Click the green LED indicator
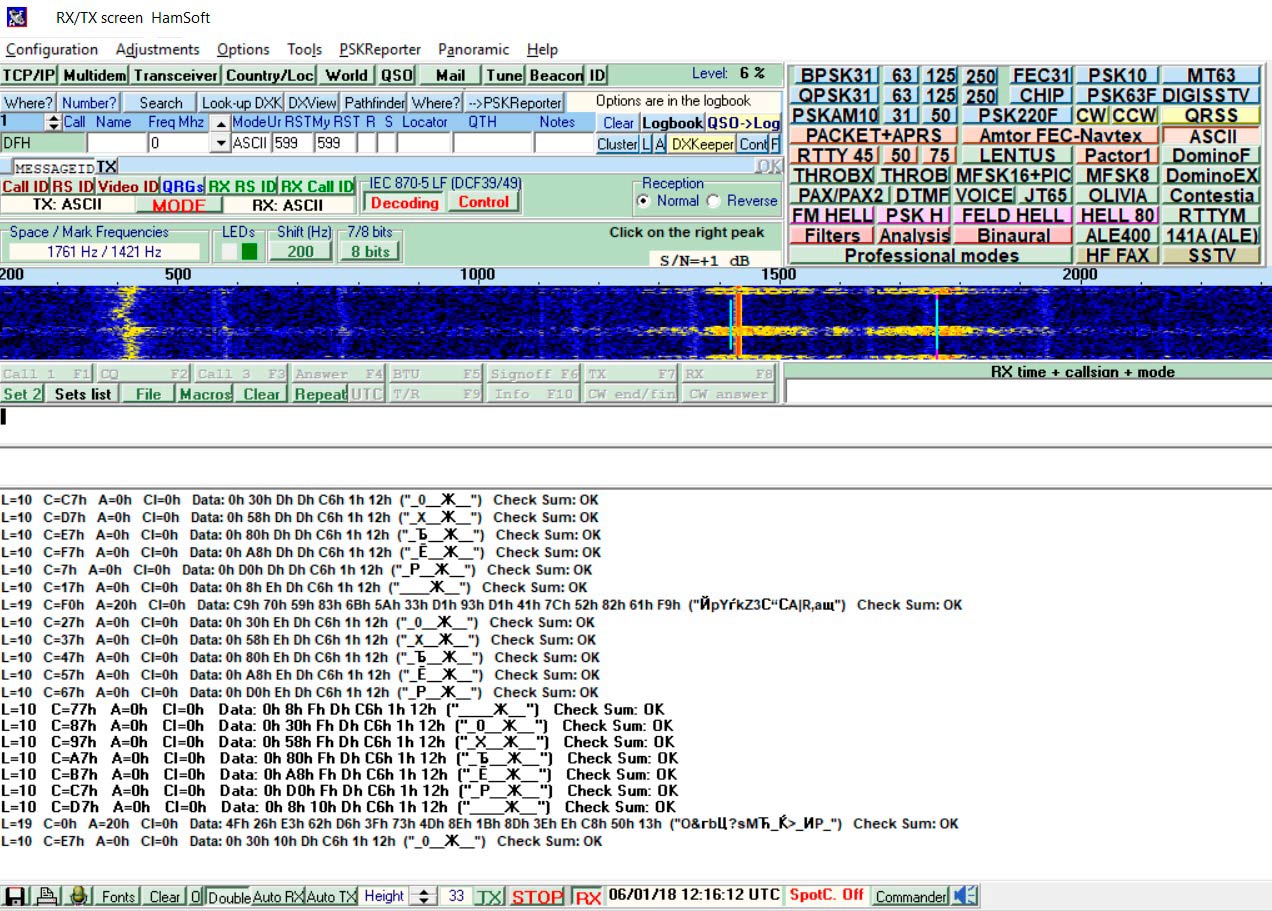 [249, 252]
